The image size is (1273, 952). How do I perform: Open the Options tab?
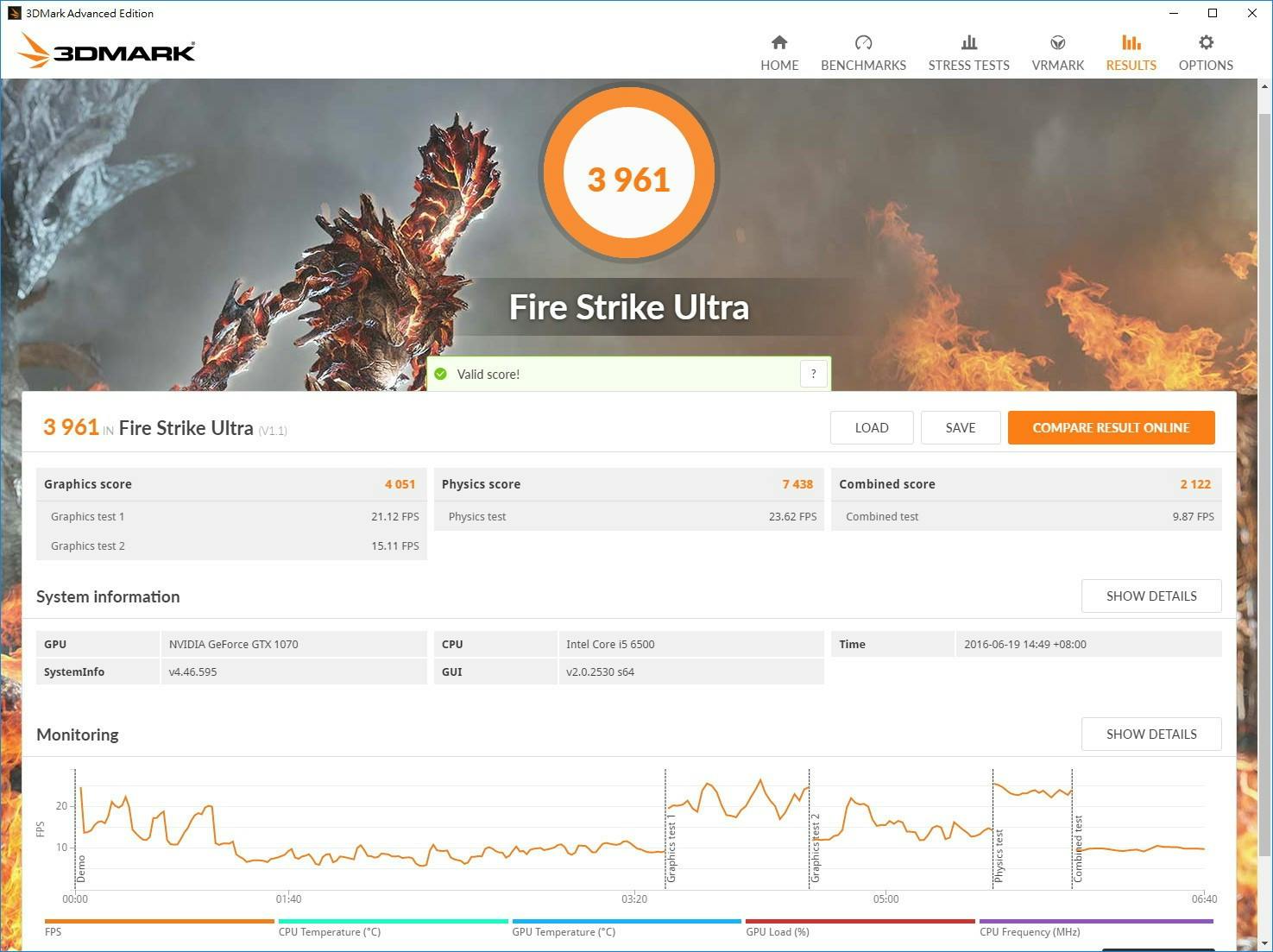click(x=1206, y=53)
